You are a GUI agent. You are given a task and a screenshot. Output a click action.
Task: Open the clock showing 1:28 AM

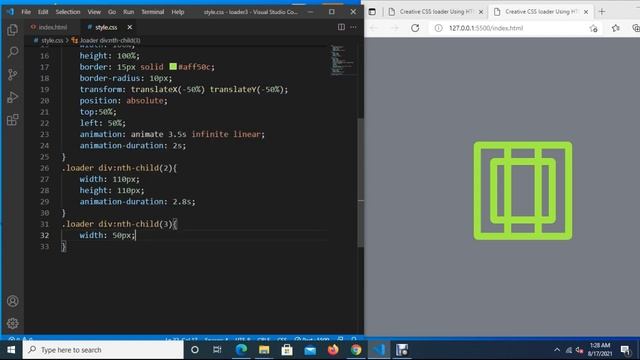[600, 350]
